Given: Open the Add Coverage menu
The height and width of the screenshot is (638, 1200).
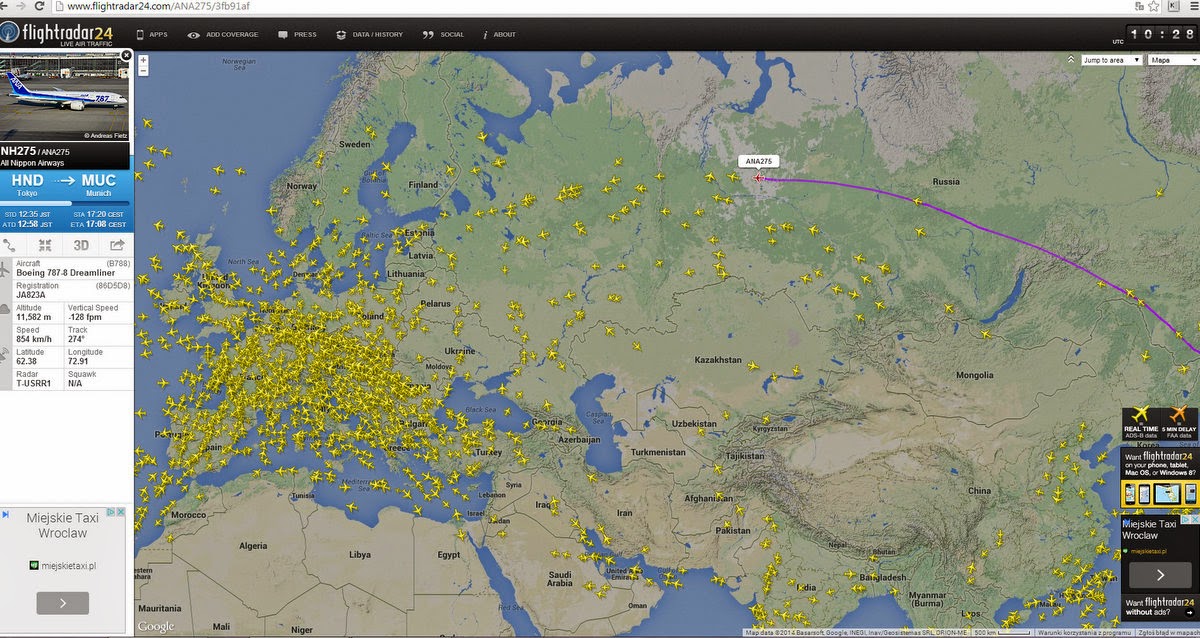Looking at the screenshot, I should coord(223,35).
